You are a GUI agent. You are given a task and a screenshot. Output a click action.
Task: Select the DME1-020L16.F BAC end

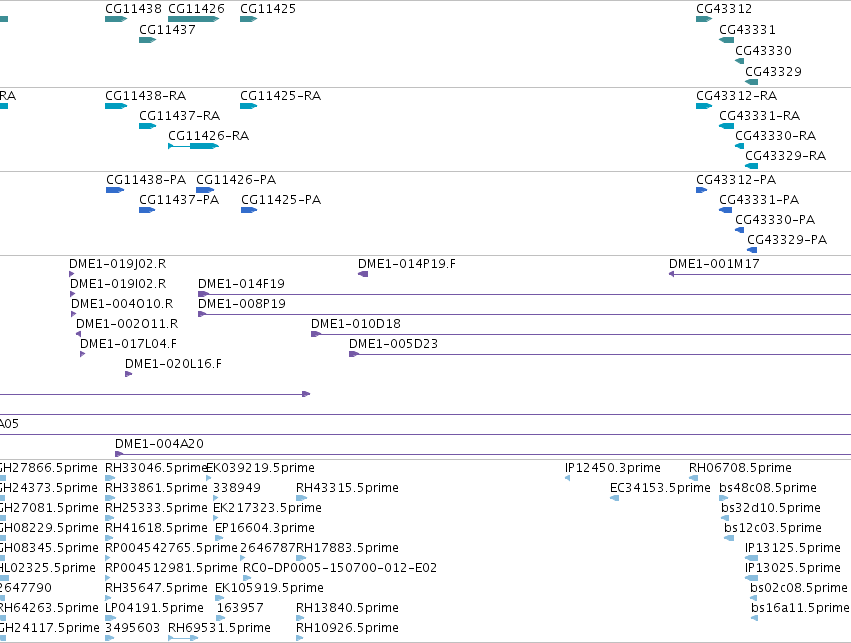click(x=129, y=374)
